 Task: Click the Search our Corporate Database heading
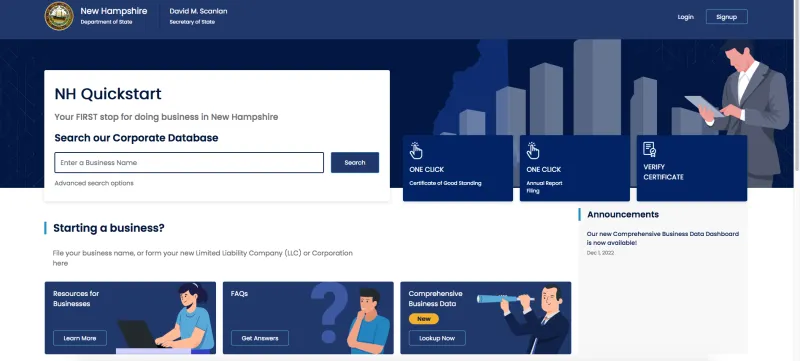pos(136,138)
